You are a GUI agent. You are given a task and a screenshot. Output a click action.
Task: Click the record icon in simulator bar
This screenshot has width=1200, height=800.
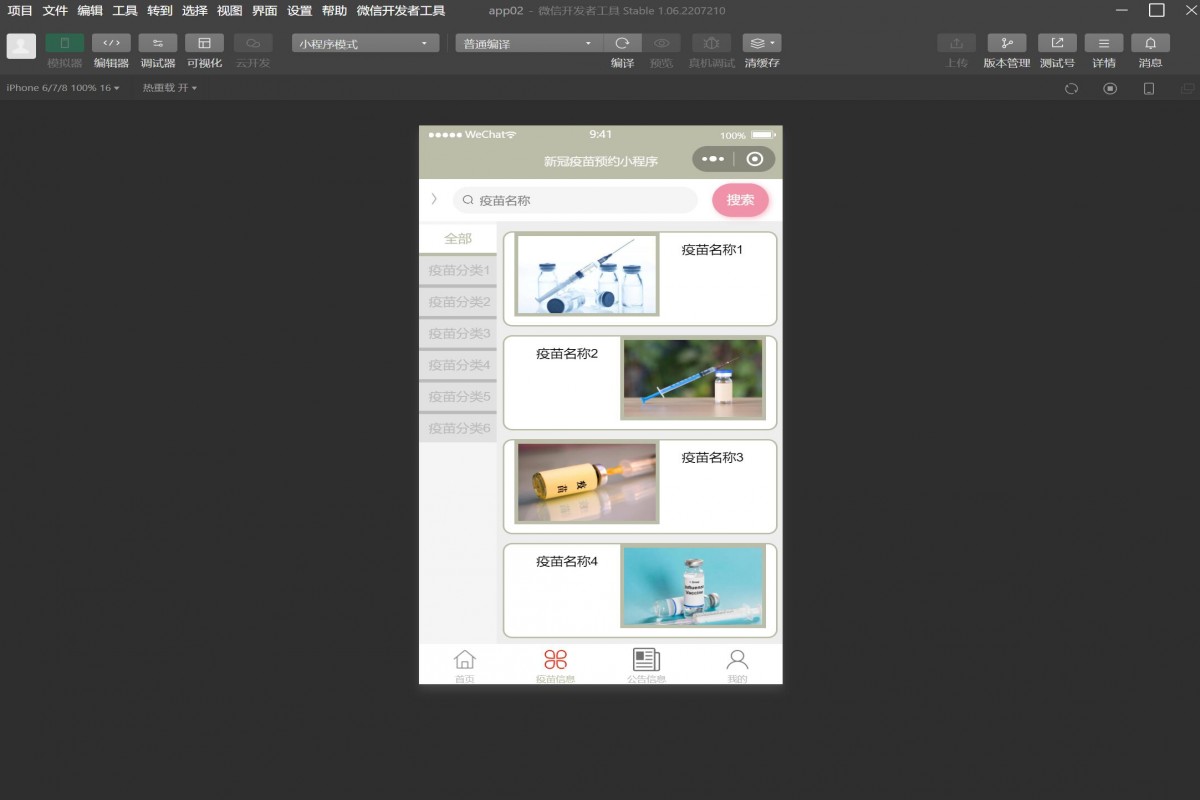[1110, 88]
